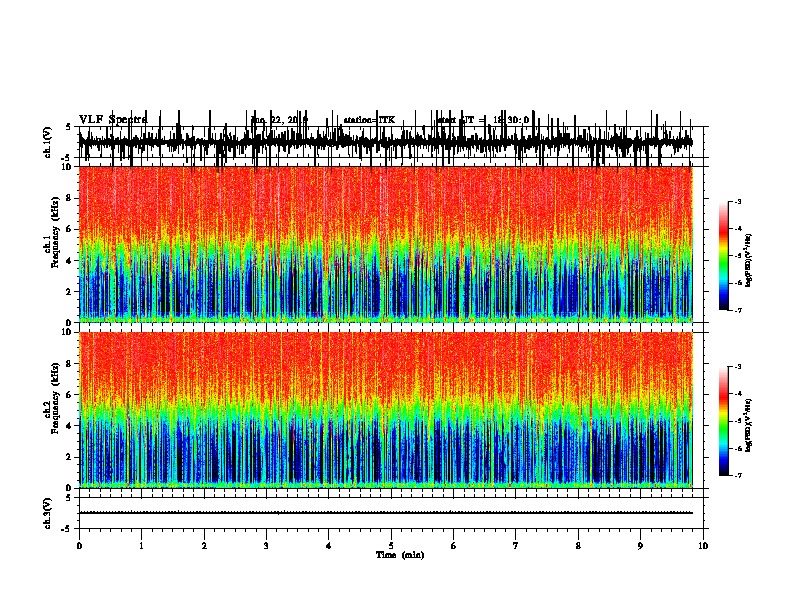Click the "ch.1(V)" waveform axis label
This screenshot has height=612, width=792.
click(x=48, y=142)
